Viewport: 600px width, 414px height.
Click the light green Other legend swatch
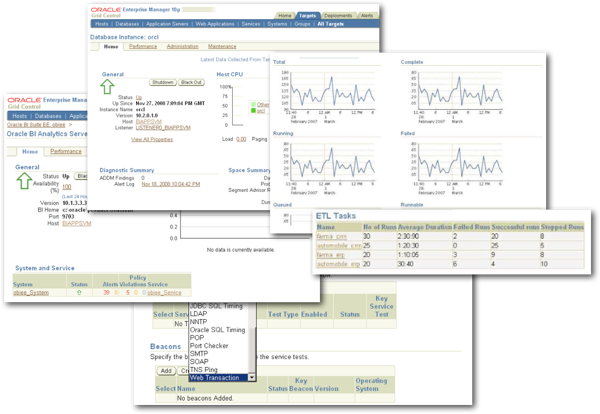click(253, 104)
